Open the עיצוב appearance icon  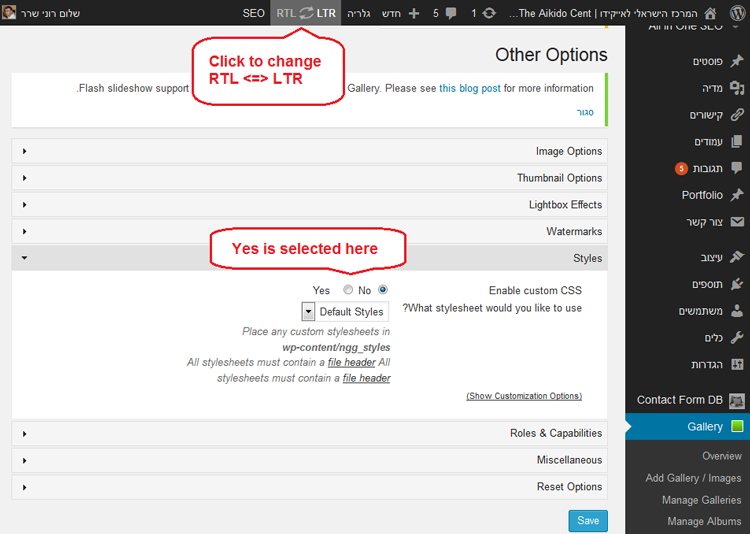[737, 257]
